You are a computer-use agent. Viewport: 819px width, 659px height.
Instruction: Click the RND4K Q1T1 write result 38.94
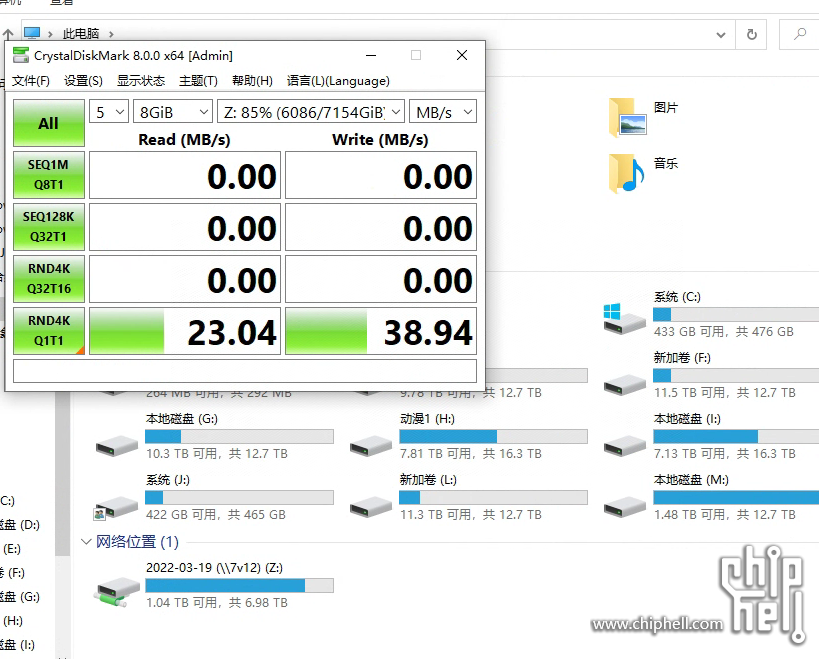tap(381, 331)
